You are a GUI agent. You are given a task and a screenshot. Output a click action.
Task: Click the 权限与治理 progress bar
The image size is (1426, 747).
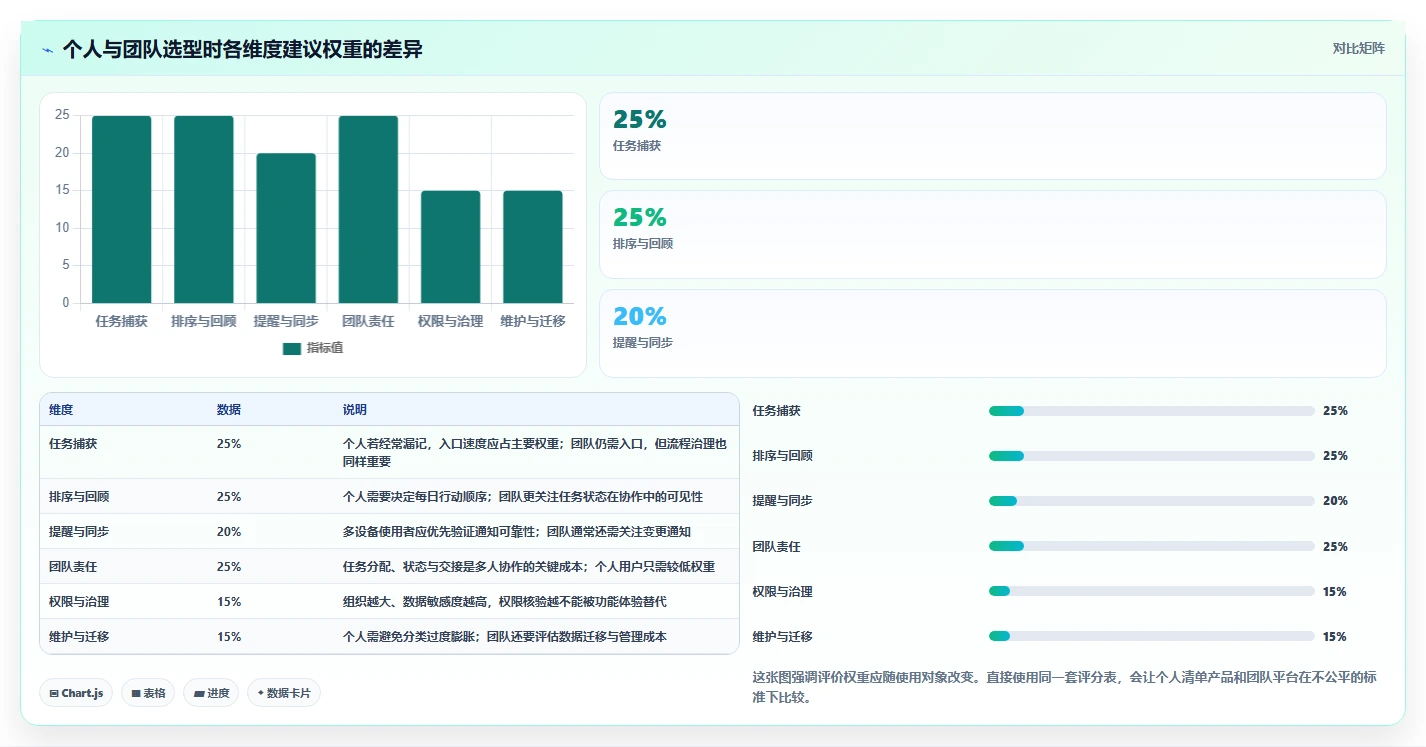[1151, 591]
